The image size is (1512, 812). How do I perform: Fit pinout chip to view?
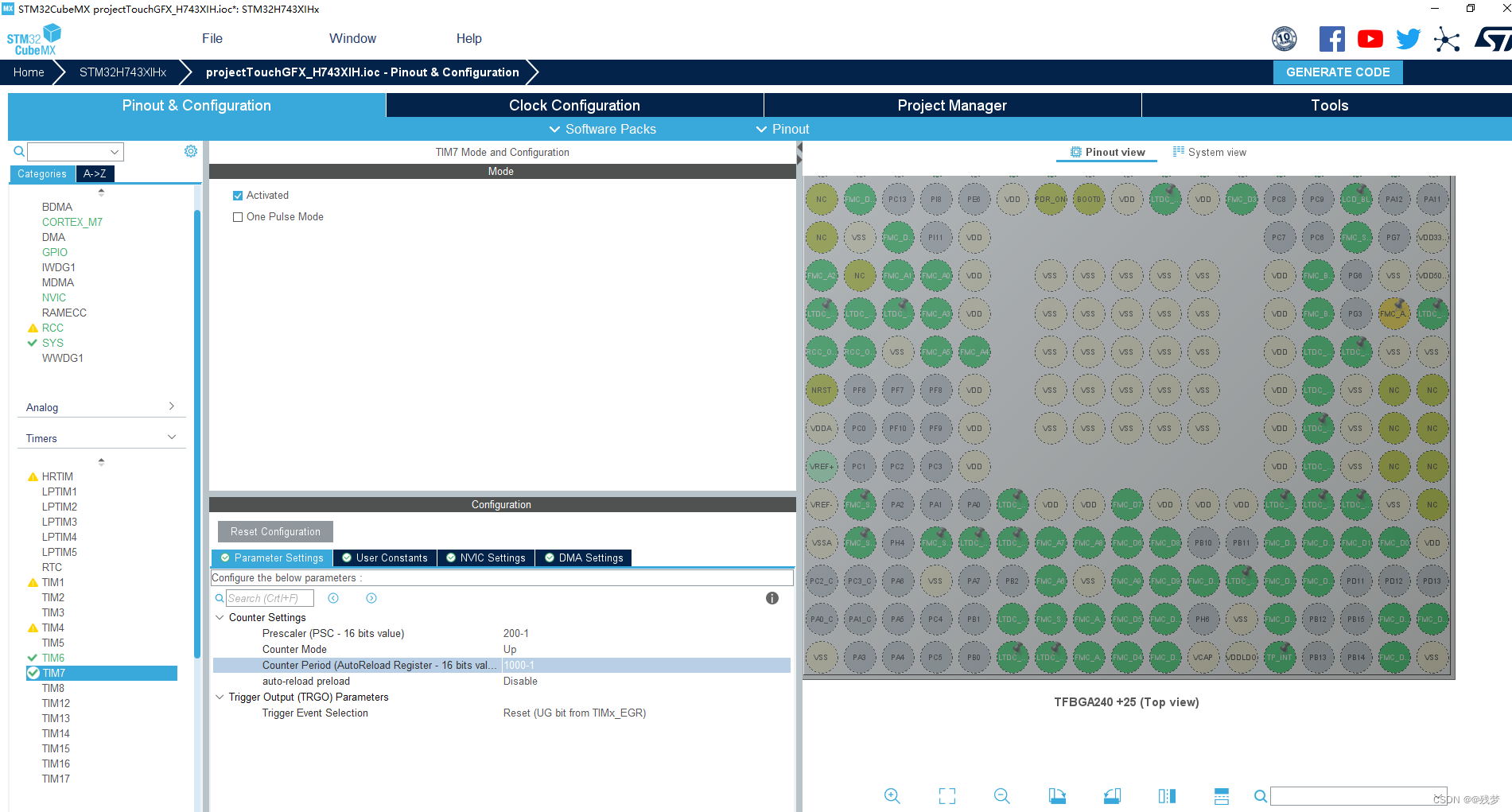[947, 795]
